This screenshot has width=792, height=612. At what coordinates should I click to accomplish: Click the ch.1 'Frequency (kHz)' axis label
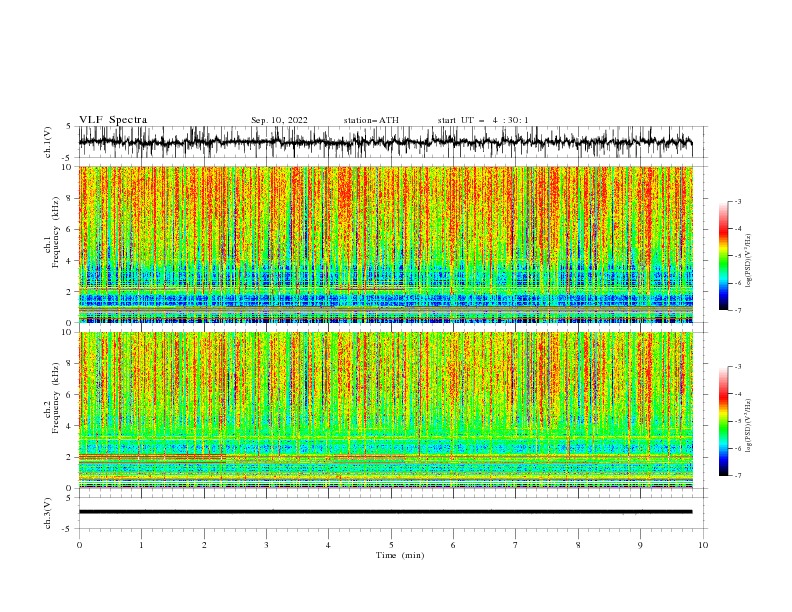pyautogui.click(x=56, y=232)
